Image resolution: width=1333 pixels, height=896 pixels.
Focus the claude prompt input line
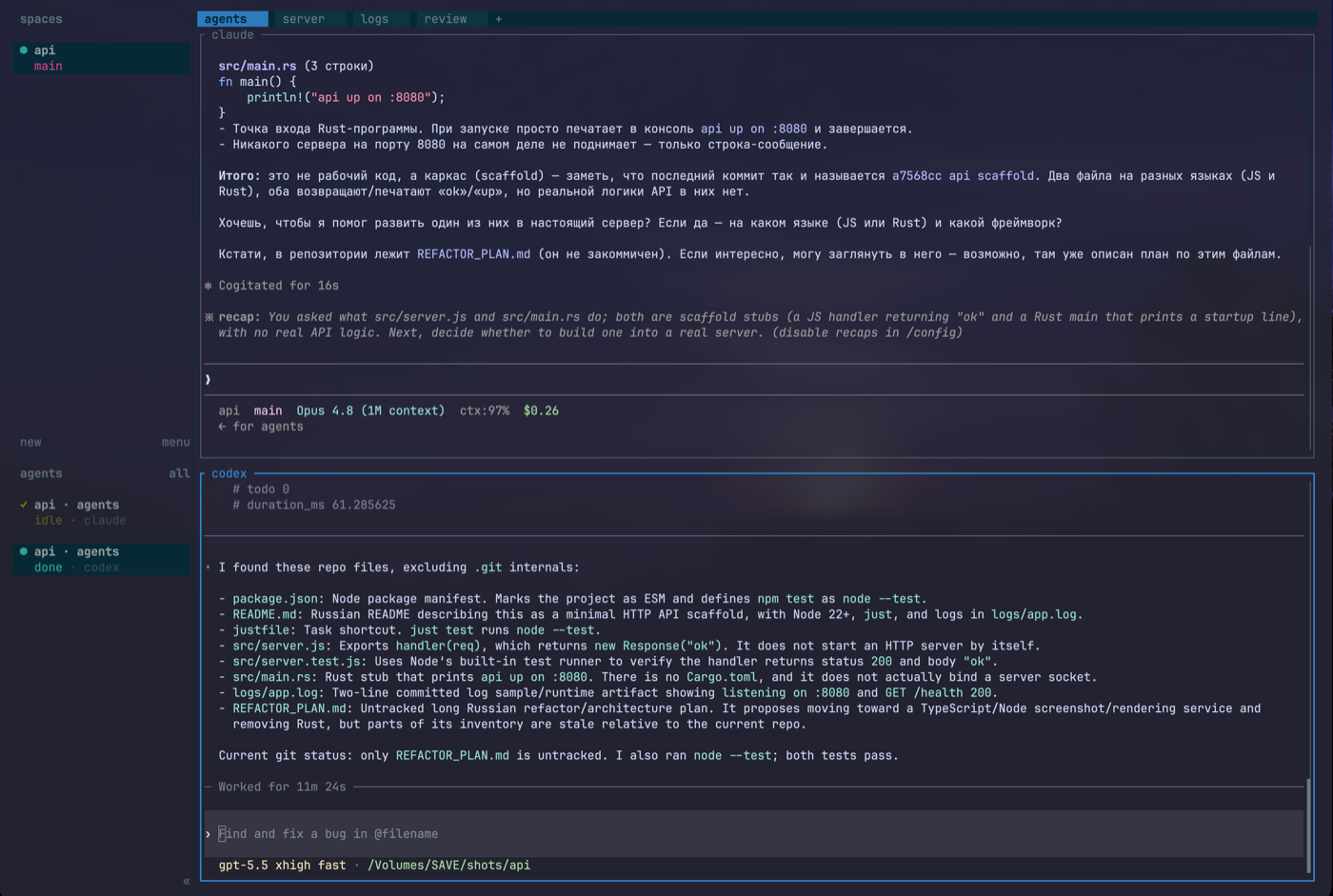click(754, 379)
